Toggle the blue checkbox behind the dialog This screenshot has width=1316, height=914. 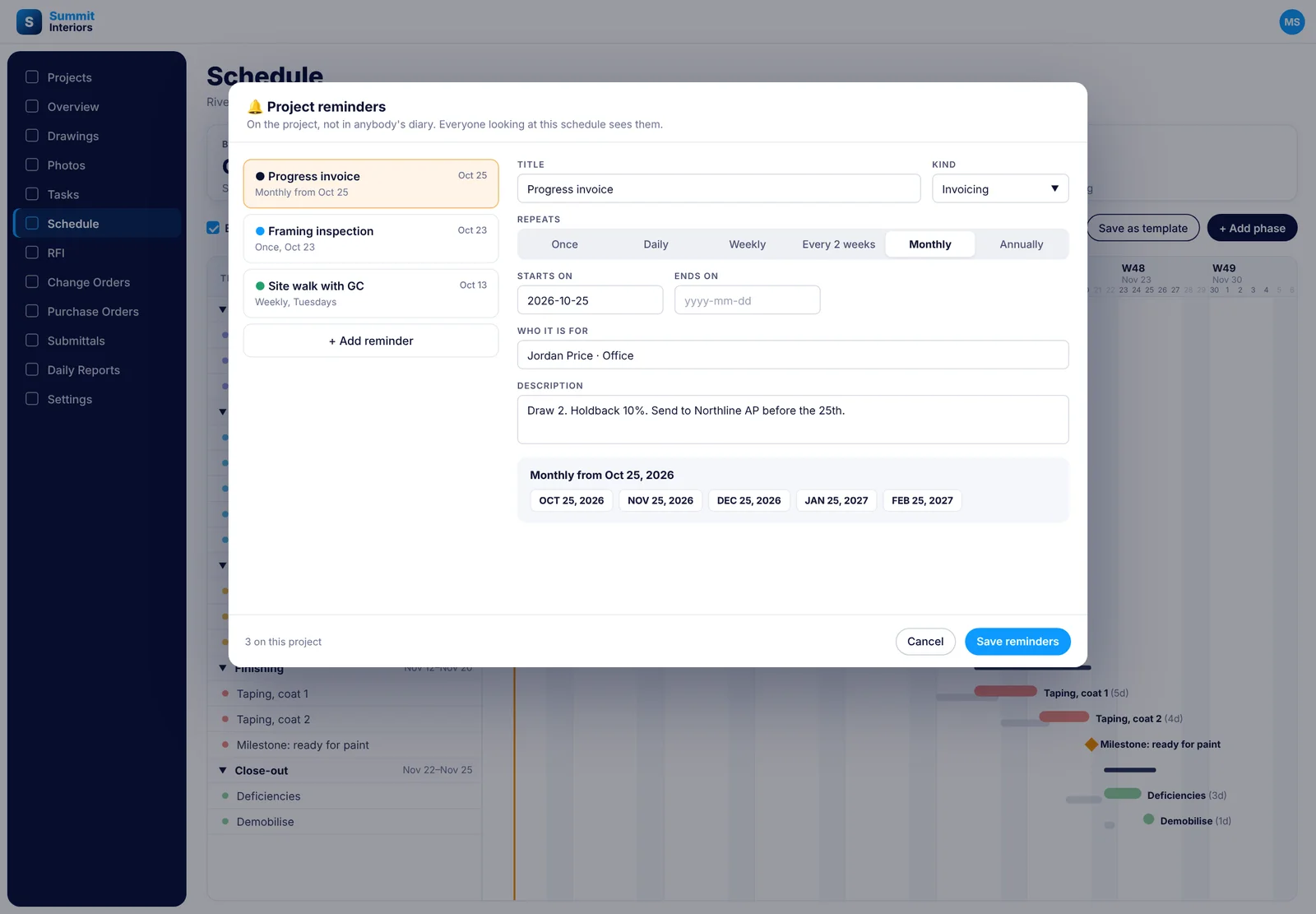pyautogui.click(x=213, y=228)
